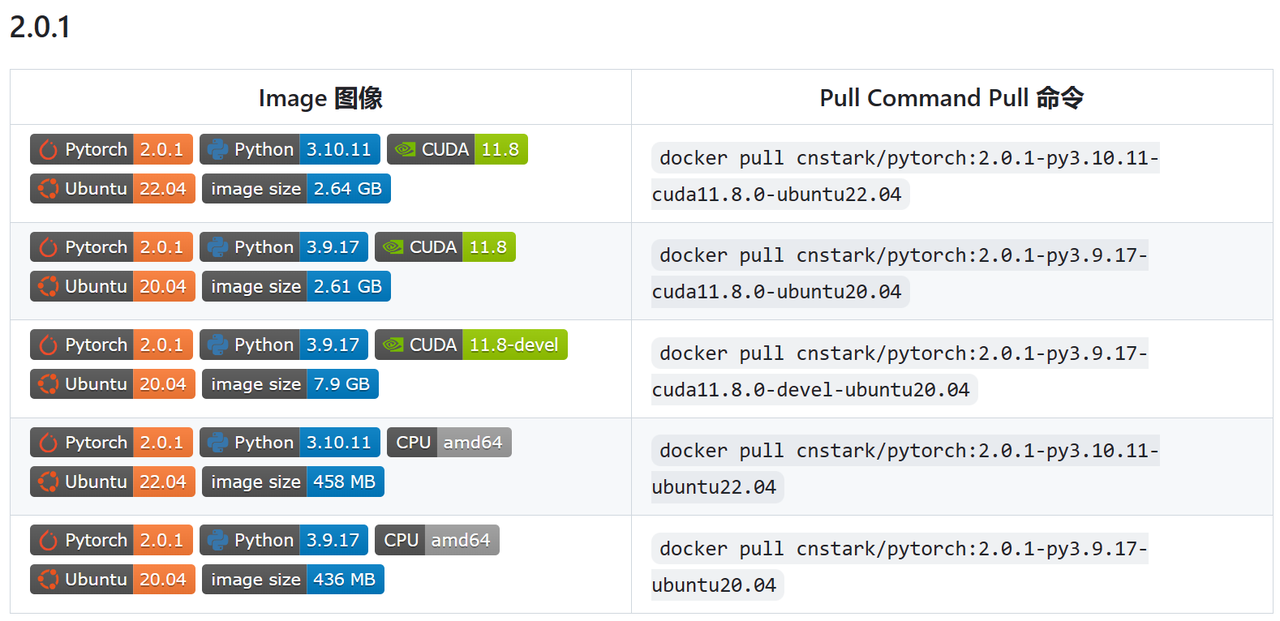Select the CPU pull command ending py3.10.11-ubuntu22.04

tap(905, 469)
